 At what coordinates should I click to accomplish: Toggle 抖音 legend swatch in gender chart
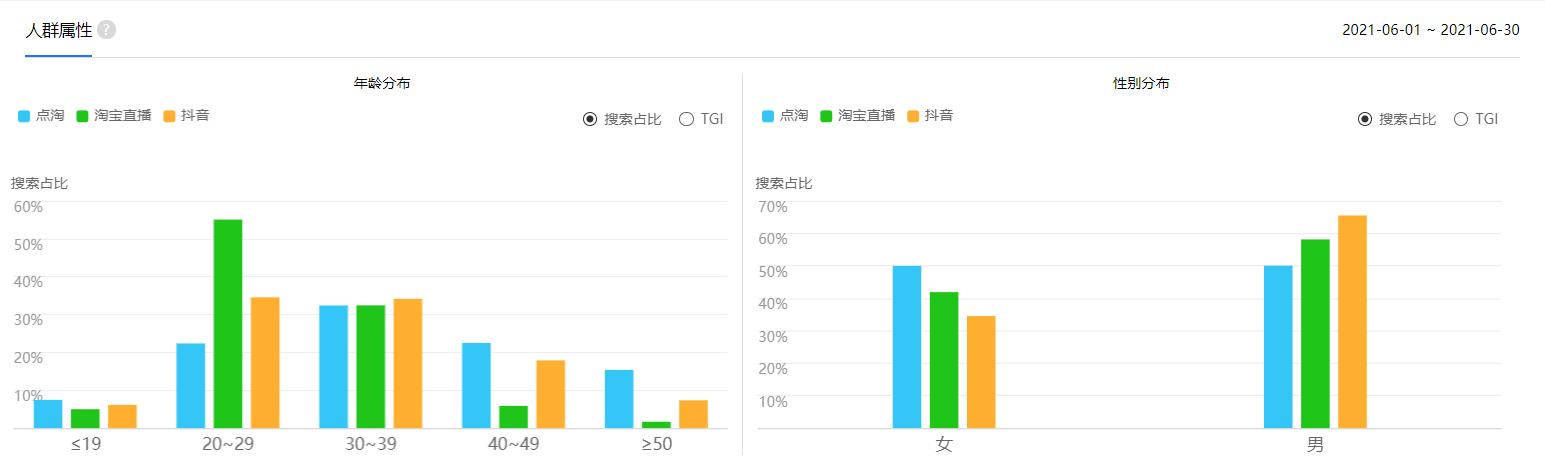[x=914, y=116]
